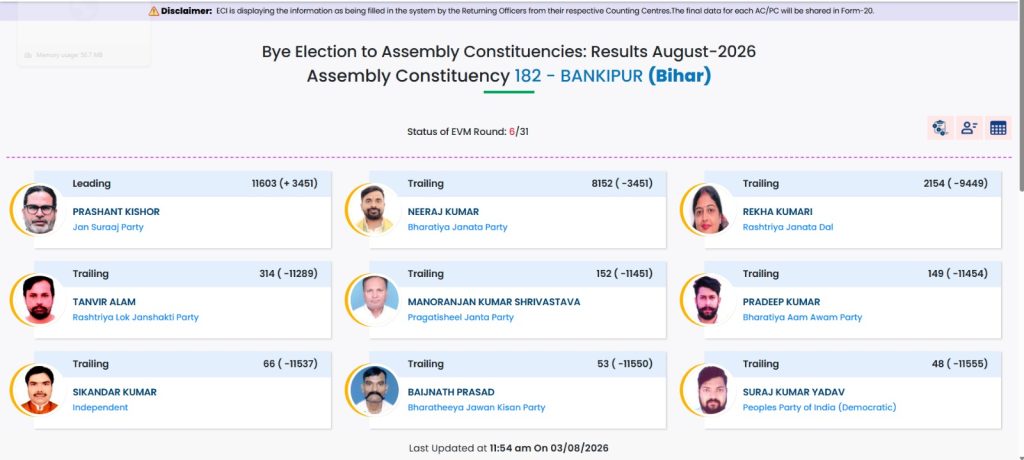This screenshot has width=1024, height=460.
Task: Click Suraj Kumar Yadav's photo thumbnail
Action: point(709,390)
